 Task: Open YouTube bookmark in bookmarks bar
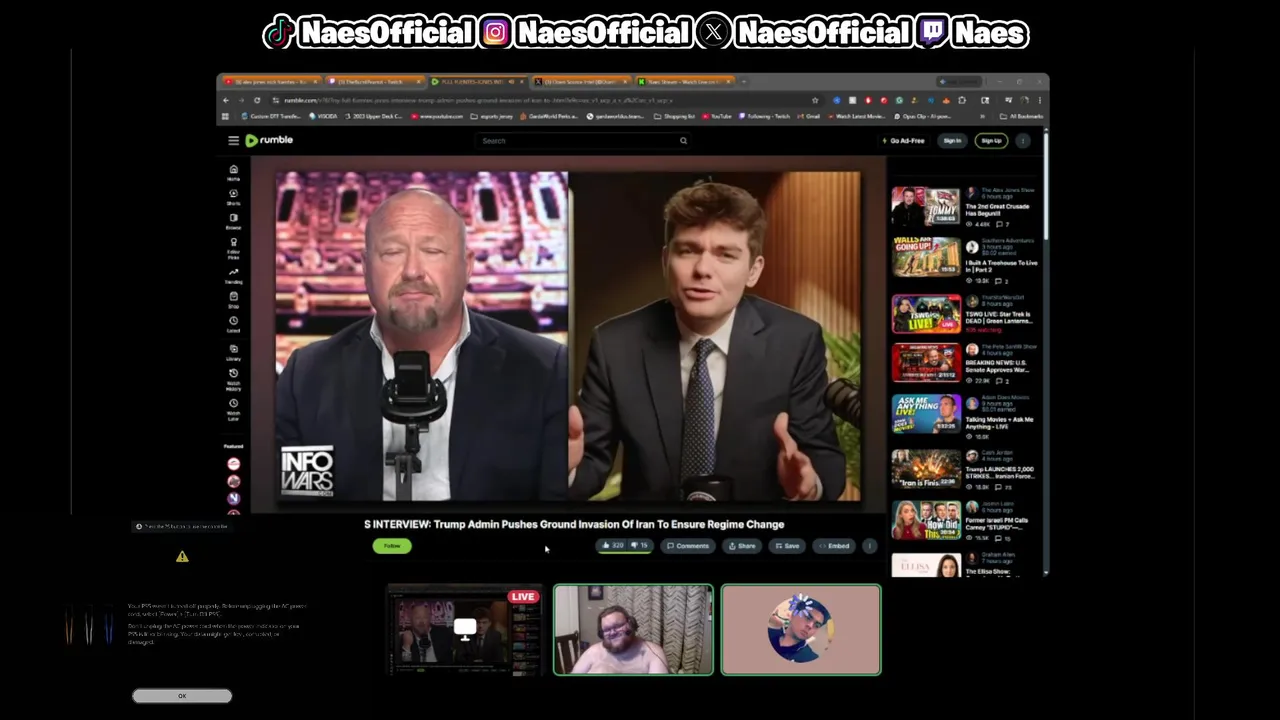(716, 116)
